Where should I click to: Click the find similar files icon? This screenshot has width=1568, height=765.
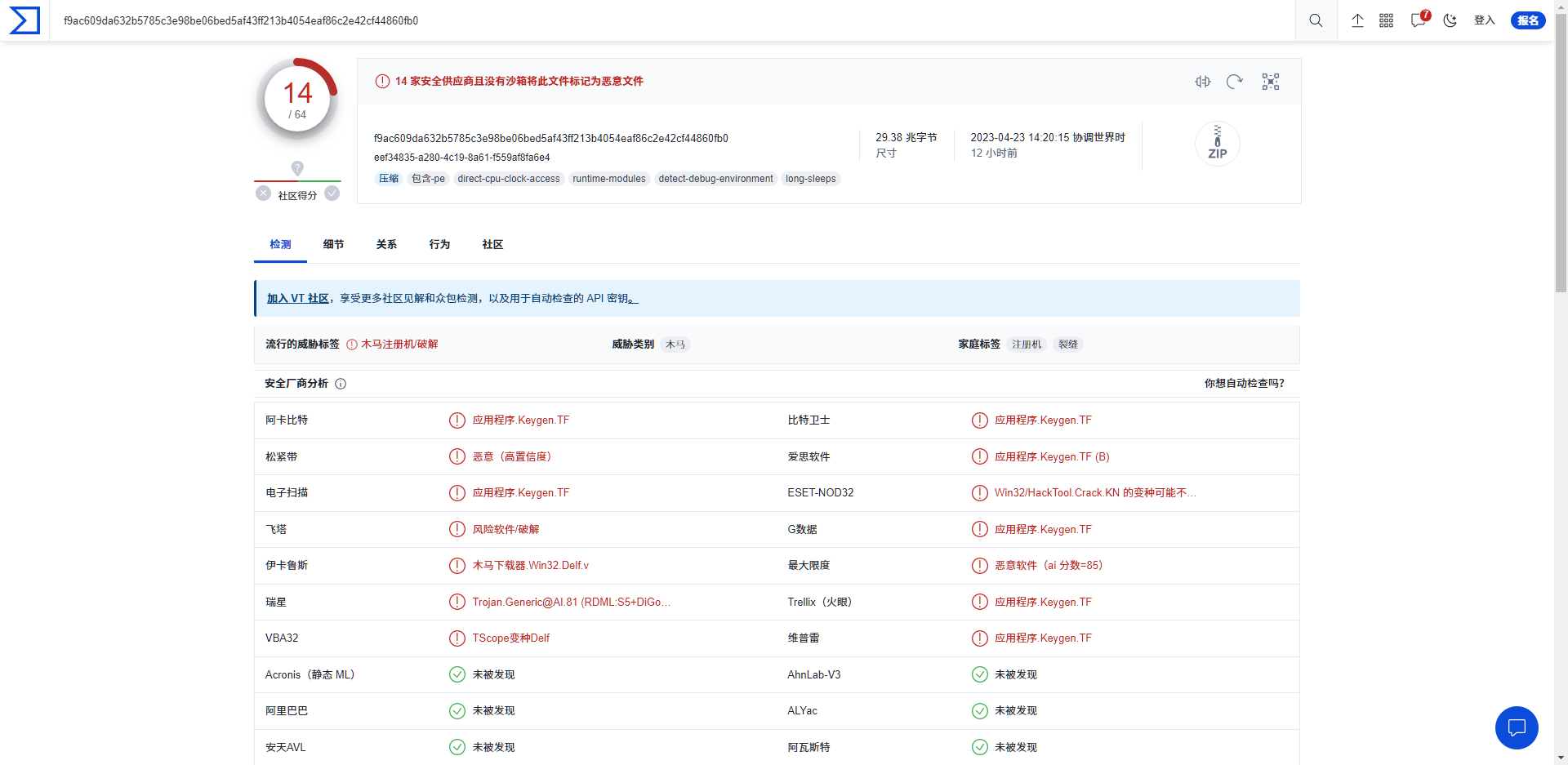[1203, 82]
